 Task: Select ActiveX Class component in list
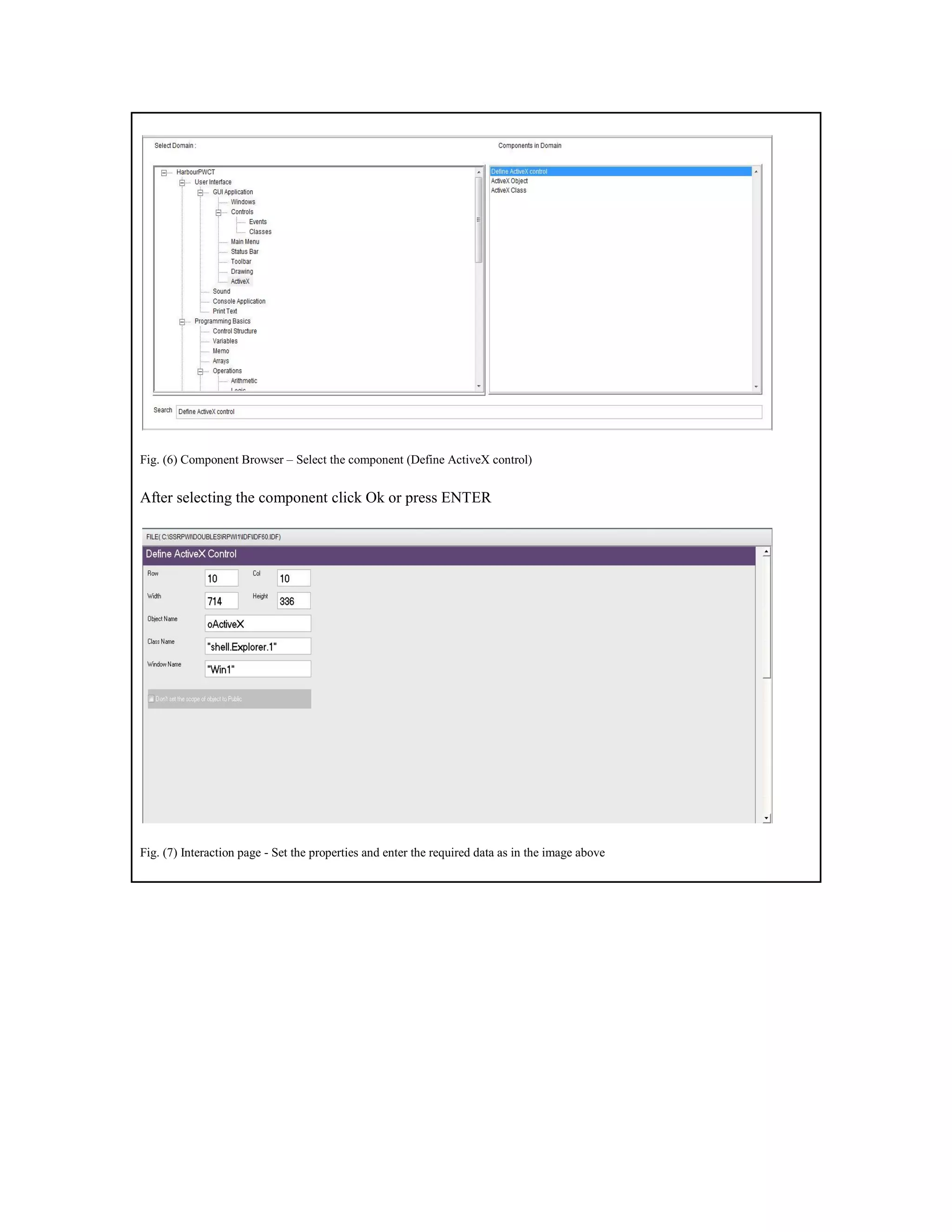[508, 191]
